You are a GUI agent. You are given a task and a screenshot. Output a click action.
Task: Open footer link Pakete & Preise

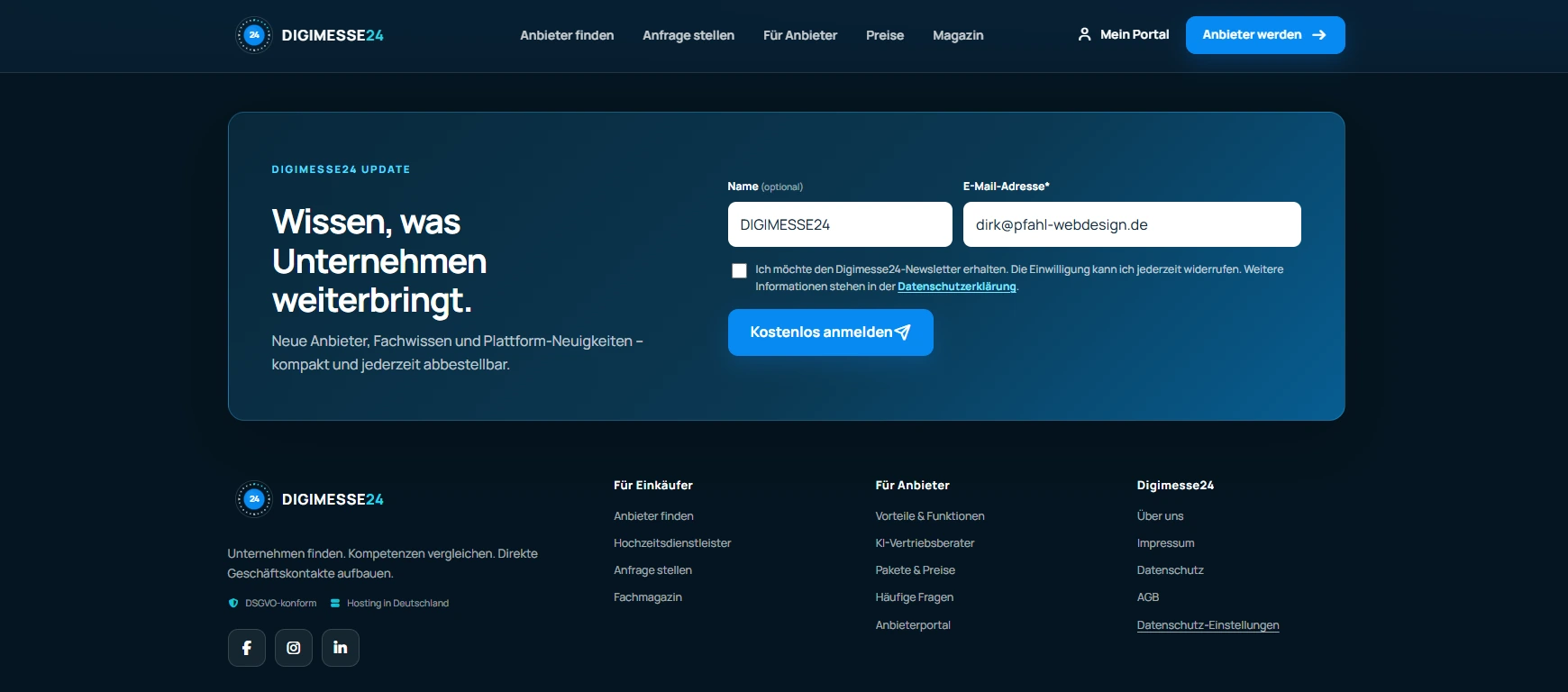[x=915, y=570]
